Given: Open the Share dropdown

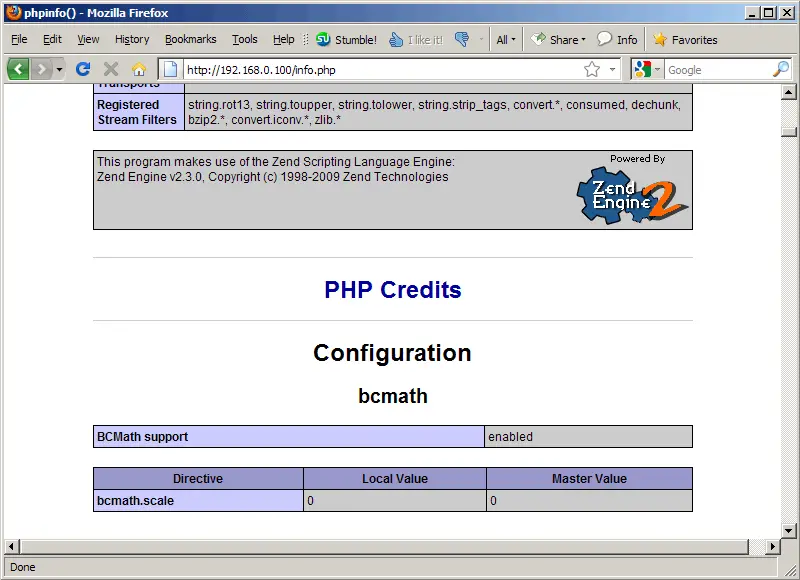Looking at the screenshot, I should pyautogui.click(x=558, y=40).
